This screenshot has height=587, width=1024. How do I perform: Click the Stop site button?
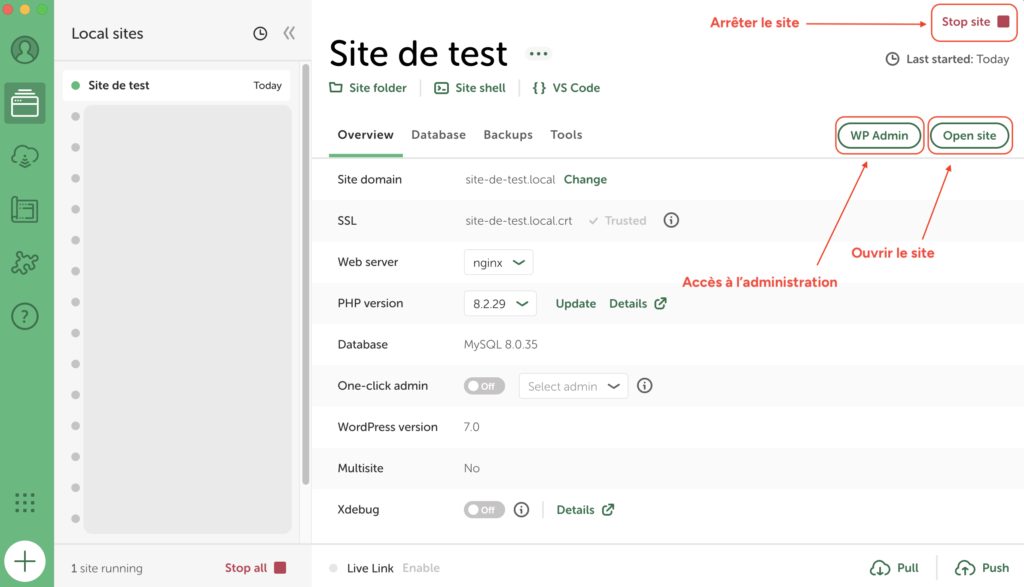[x=974, y=22]
